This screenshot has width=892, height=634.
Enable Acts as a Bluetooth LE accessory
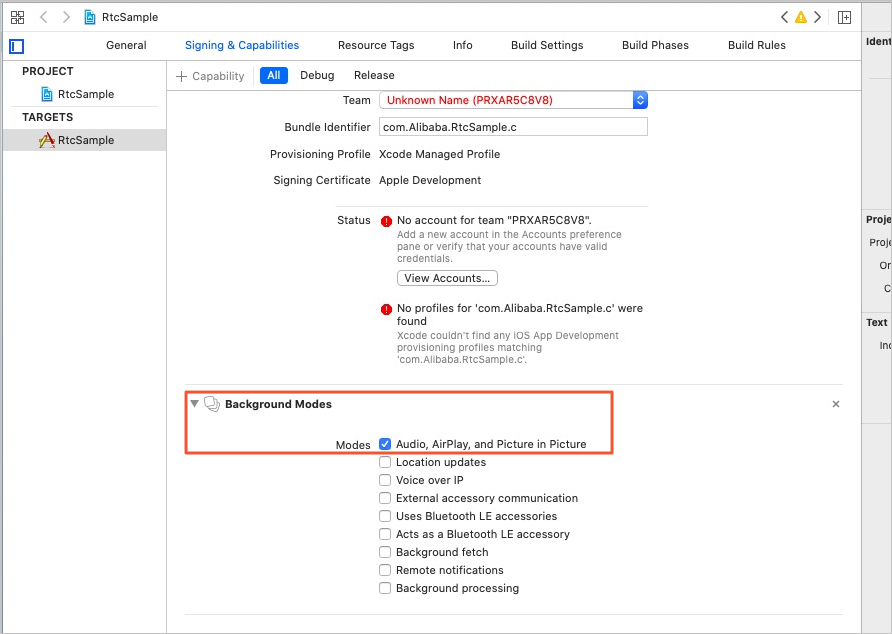click(385, 534)
